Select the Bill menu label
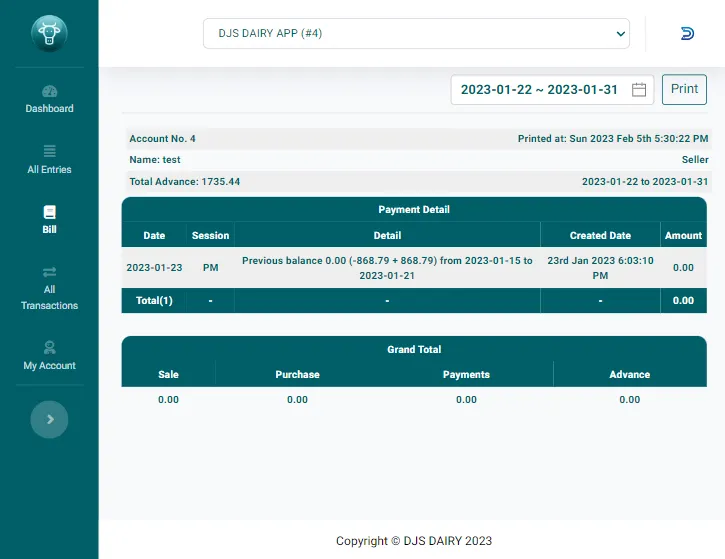The image size is (725, 559). 49,229
